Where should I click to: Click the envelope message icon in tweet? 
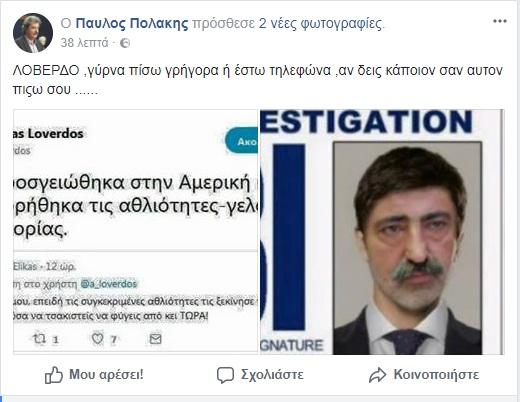tap(155, 339)
